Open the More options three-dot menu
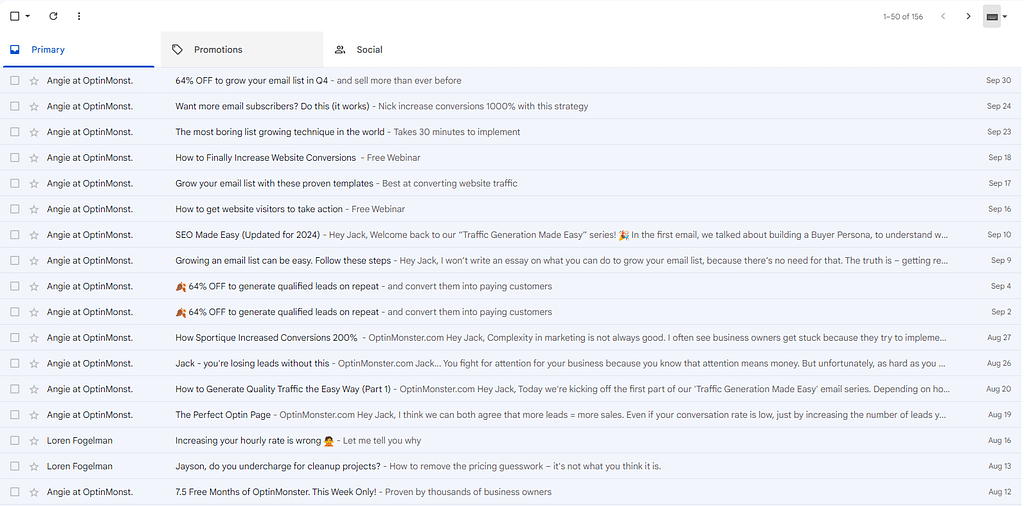Viewport: 1024px width, 506px height. pos(79,16)
